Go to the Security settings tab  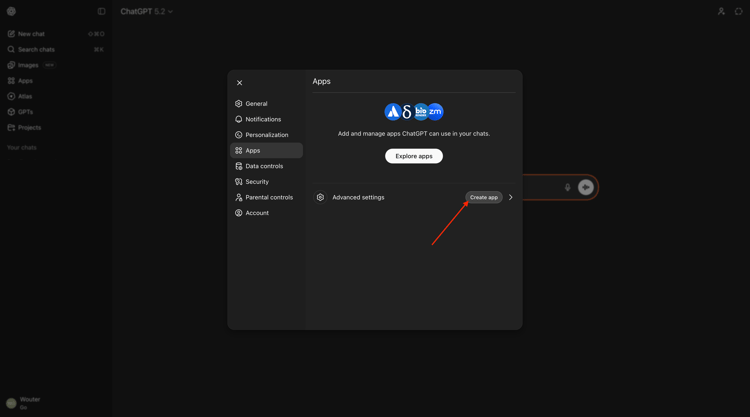(x=266, y=182)
